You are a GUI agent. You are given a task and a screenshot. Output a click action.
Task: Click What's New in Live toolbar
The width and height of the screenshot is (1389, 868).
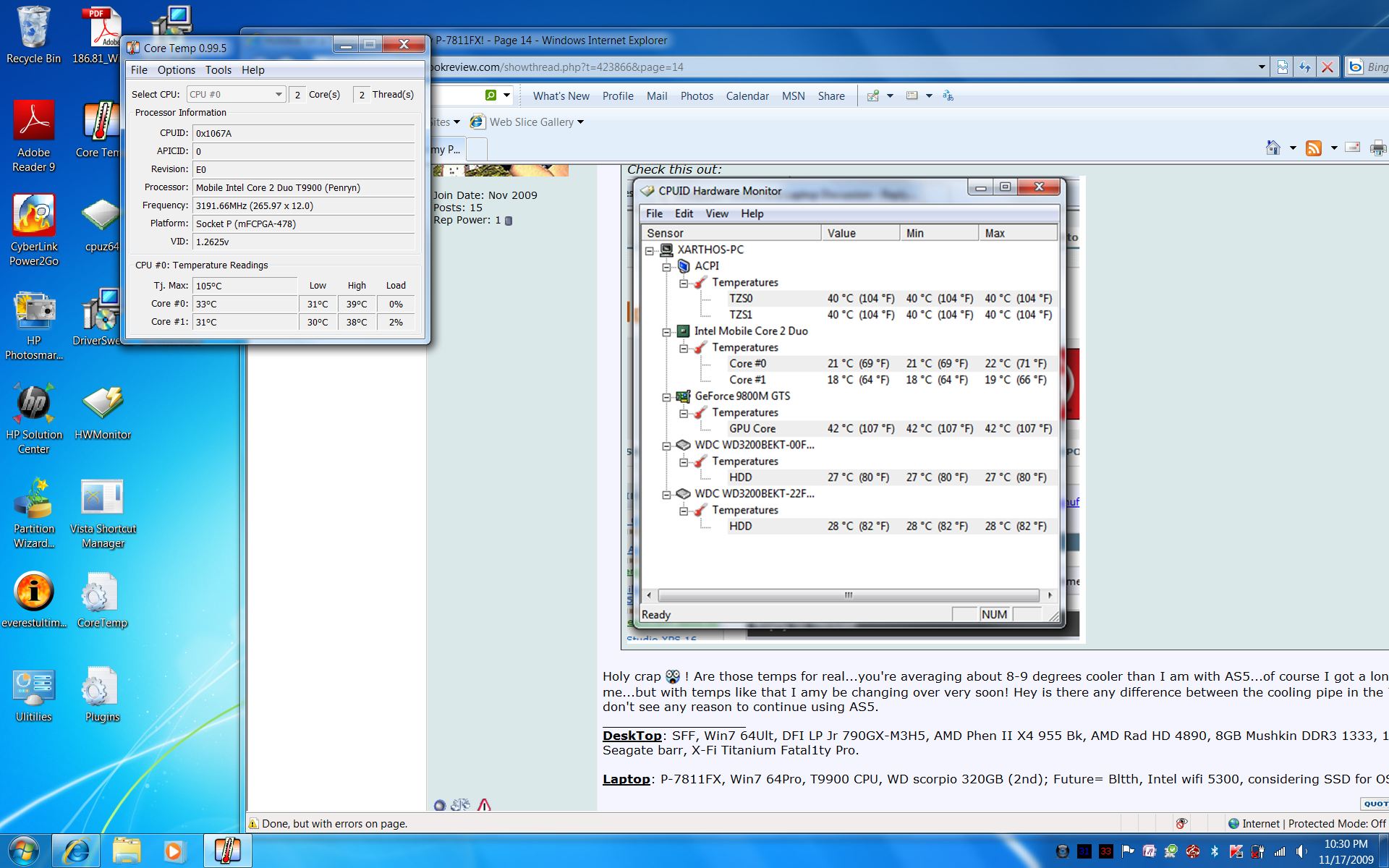[561, 96]
